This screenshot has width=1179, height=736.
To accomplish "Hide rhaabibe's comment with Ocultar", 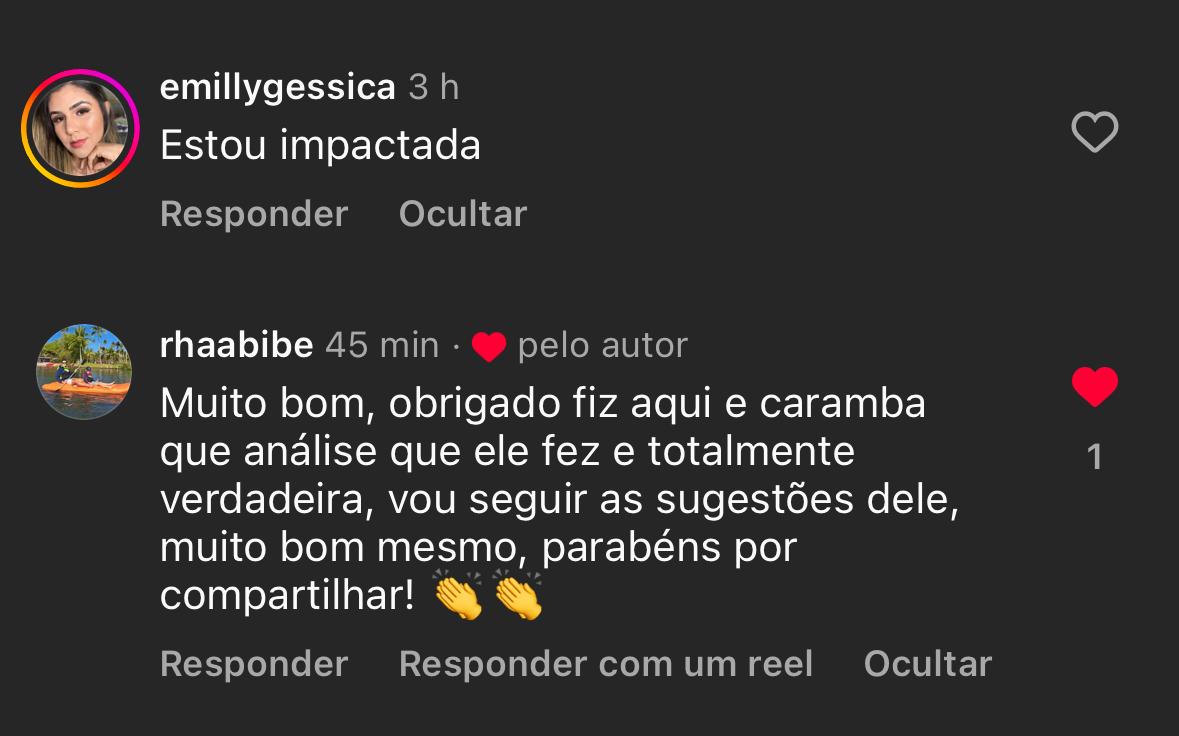I will point(927,664).
